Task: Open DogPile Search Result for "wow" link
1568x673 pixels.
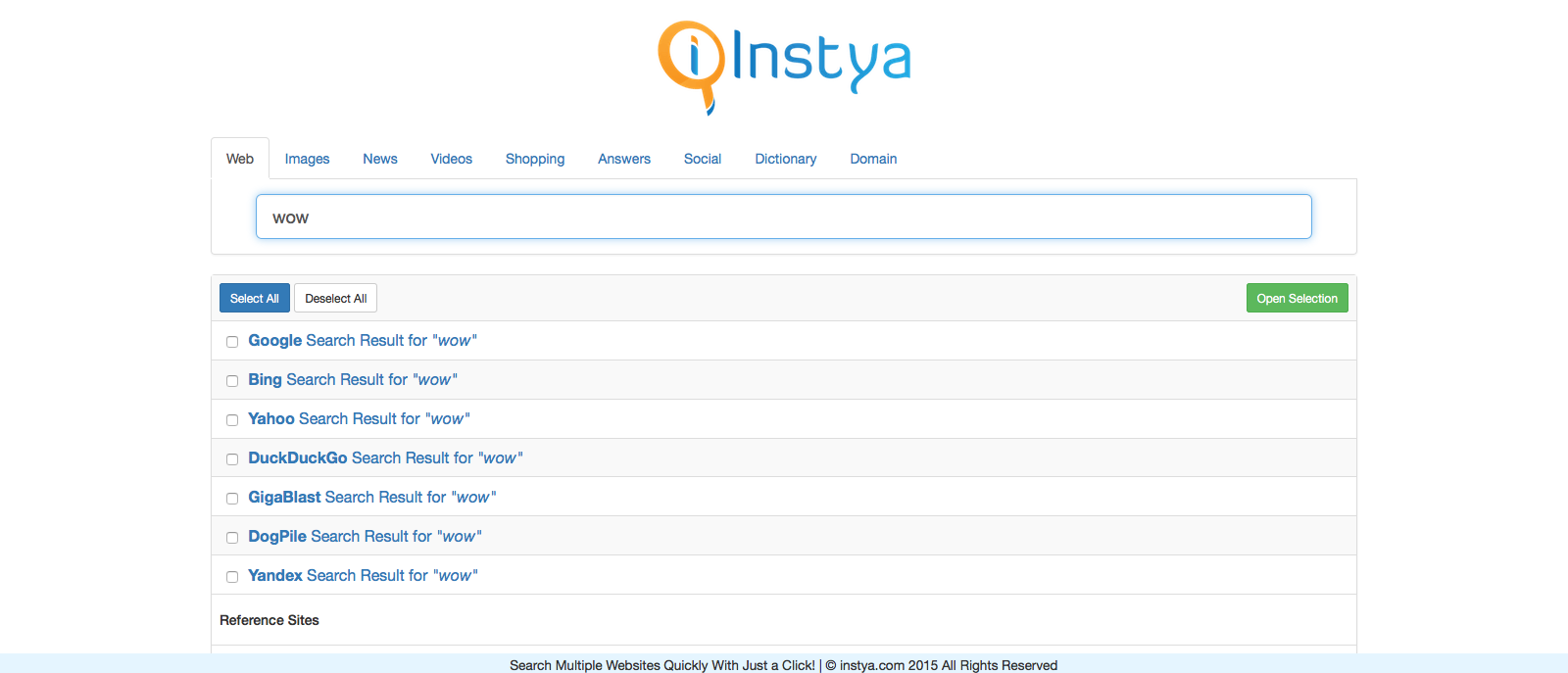Action: tap(365, 536)
